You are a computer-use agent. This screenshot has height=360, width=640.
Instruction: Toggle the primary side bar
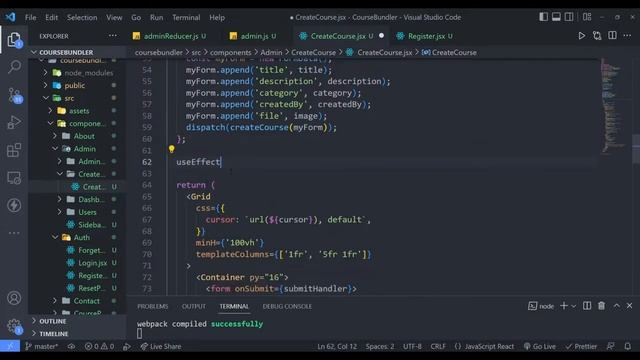(x=543, y=17)
